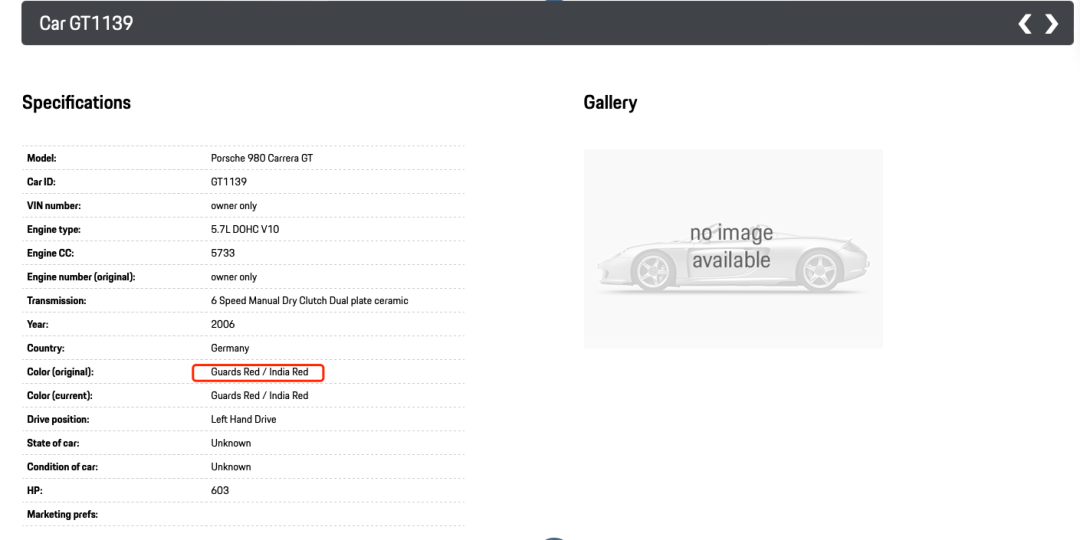Click the 'Condition of car:' label
This screenshot has width=1080, height=540.
tap(61, 467)
